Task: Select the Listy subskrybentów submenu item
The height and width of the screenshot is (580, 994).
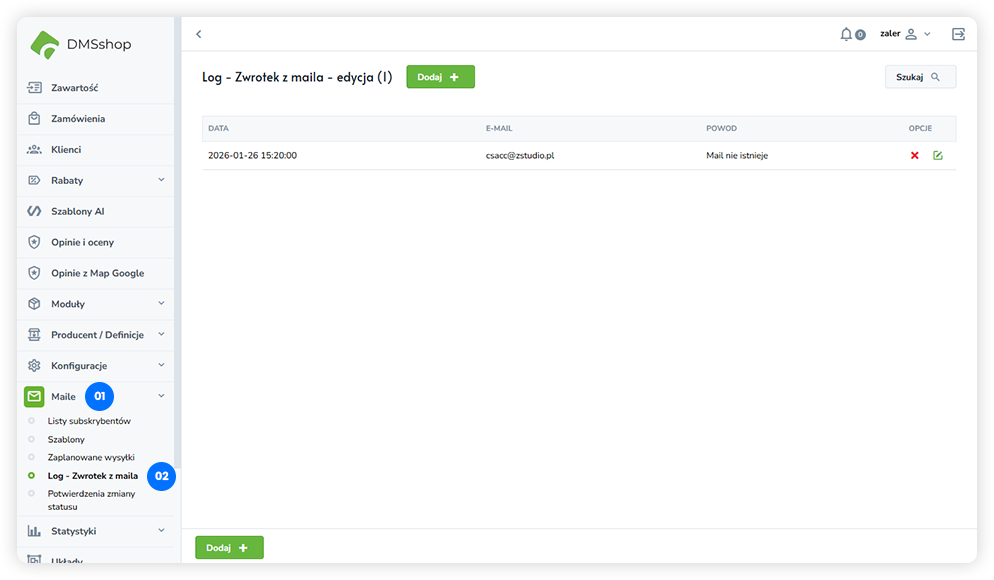Action: pyautogui.click(x=89, y=421)
